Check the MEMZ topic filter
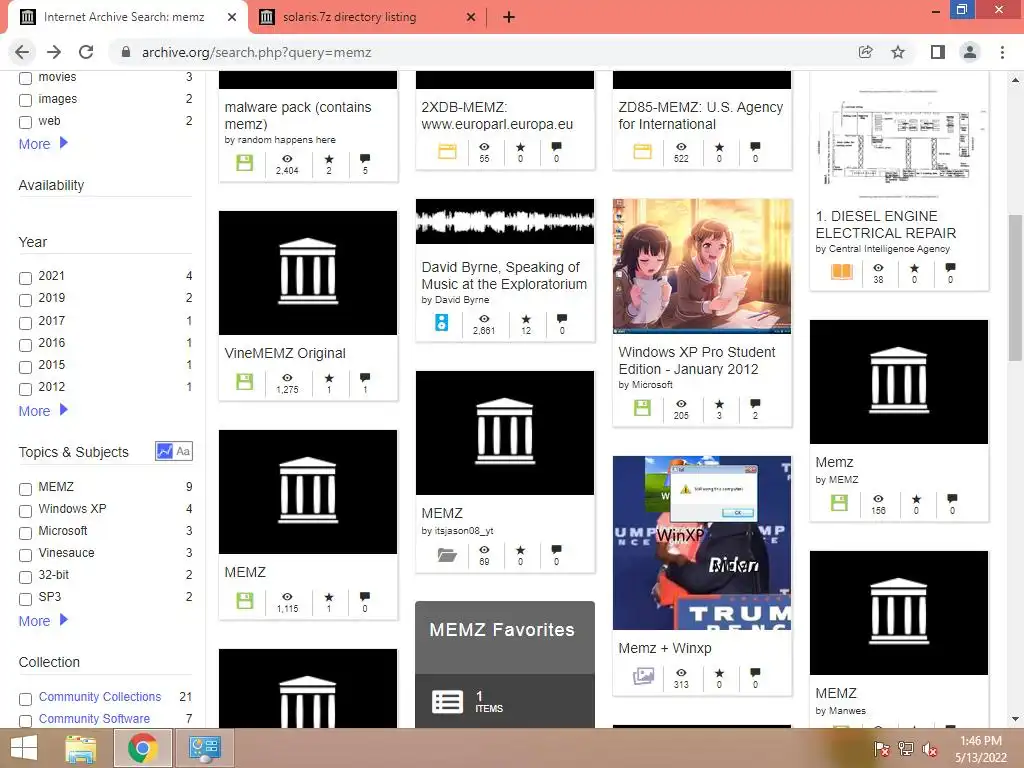Viewport: 1024px width, 768px height. [x=25, y=489]
